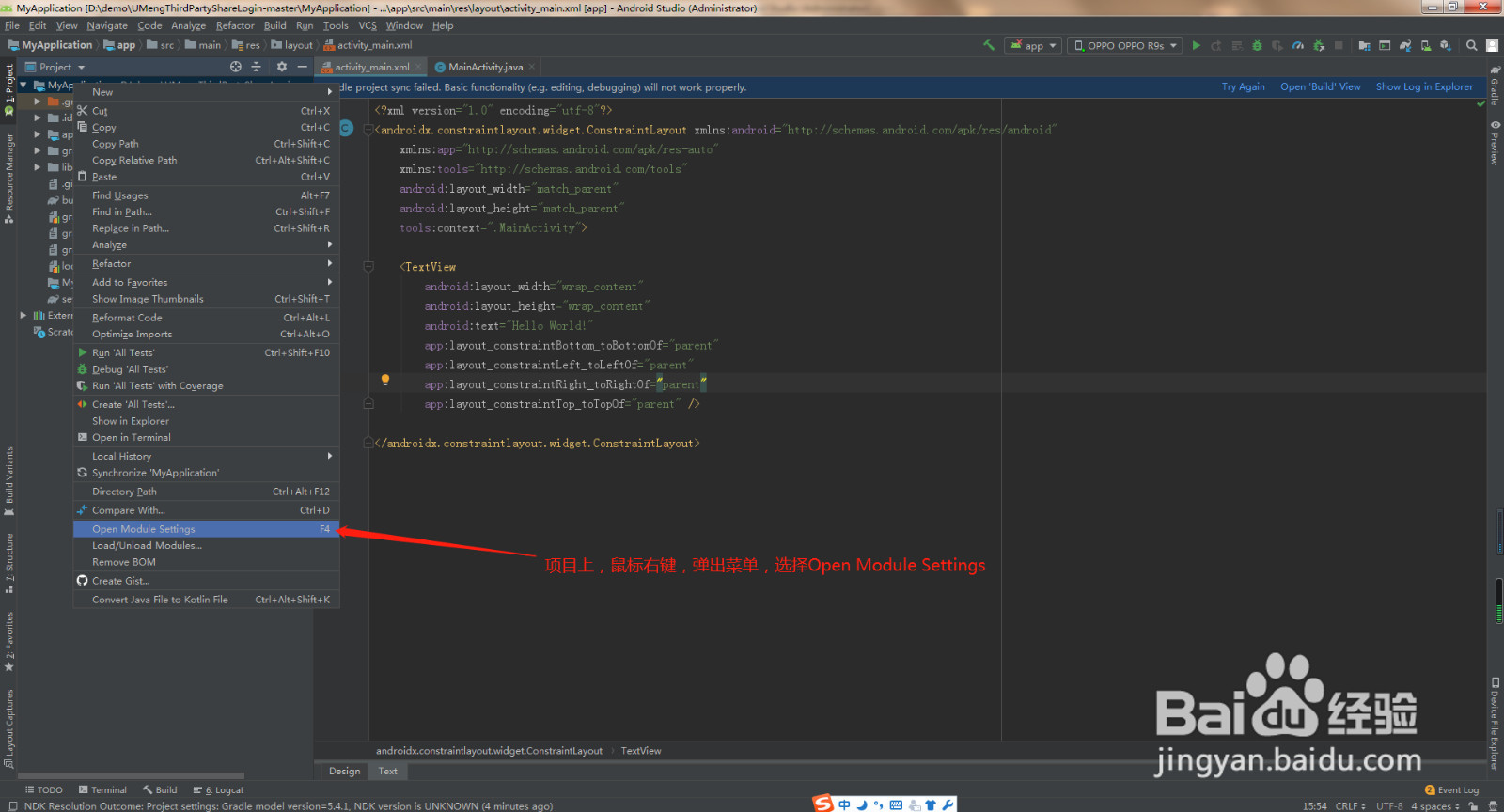Toggle the 1: Project tool window
The height and width of the screenshot is (812, 1504).
[x=8, y=89]
